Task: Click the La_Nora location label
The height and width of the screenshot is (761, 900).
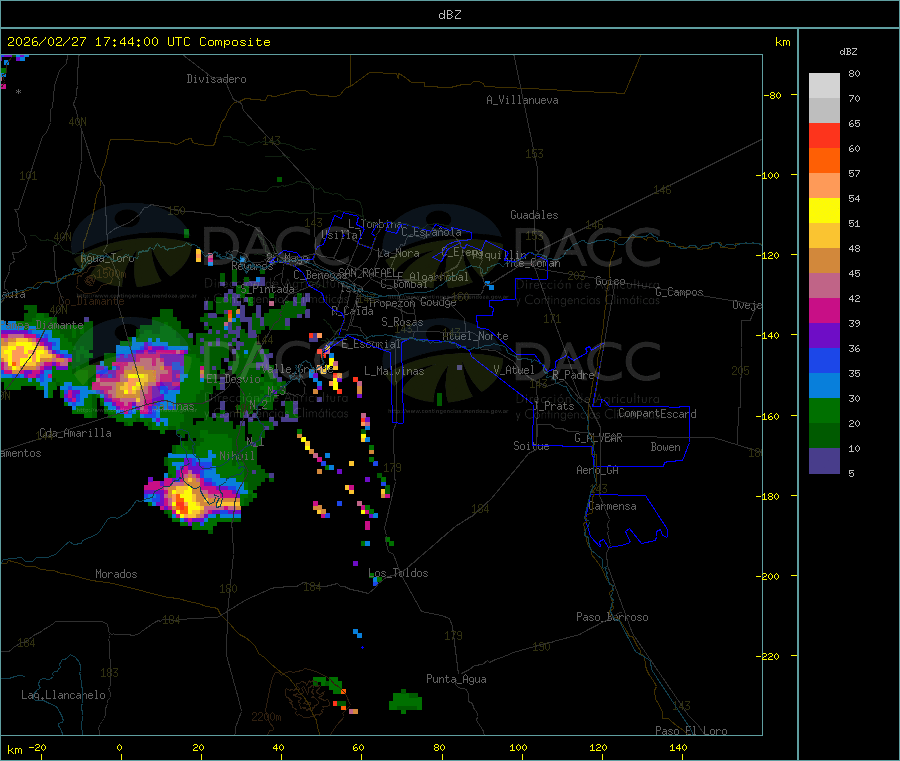Action: point(398,253)
